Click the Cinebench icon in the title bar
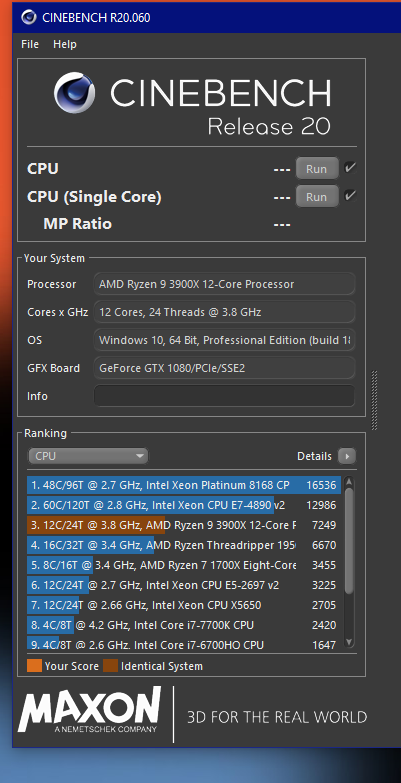The height and width of the screenshot is (783, 401). click(28, 17)
